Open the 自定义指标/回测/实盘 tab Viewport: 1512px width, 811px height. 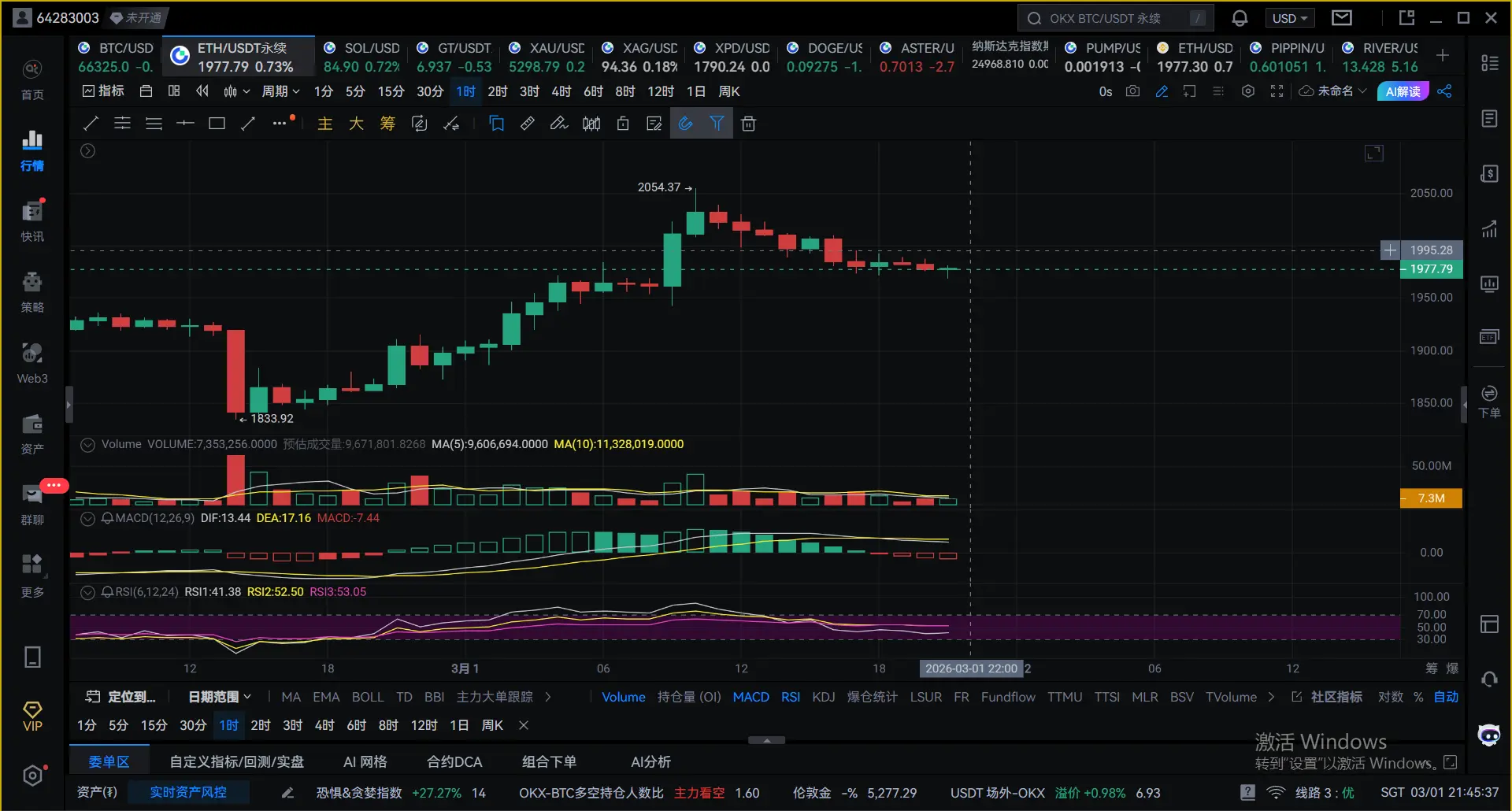[x=237, y=761]
